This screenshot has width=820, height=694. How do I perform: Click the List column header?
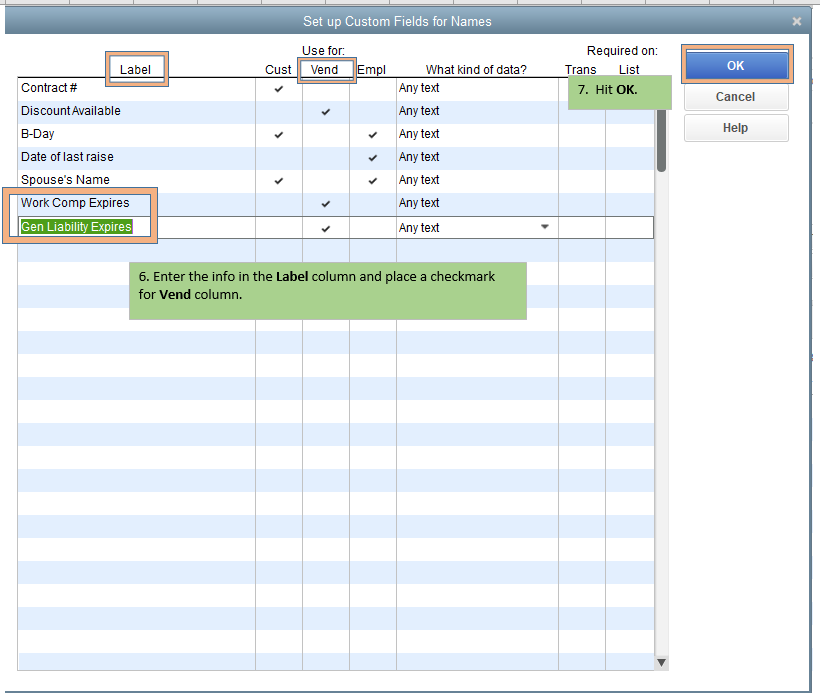[x=629, y=70]
